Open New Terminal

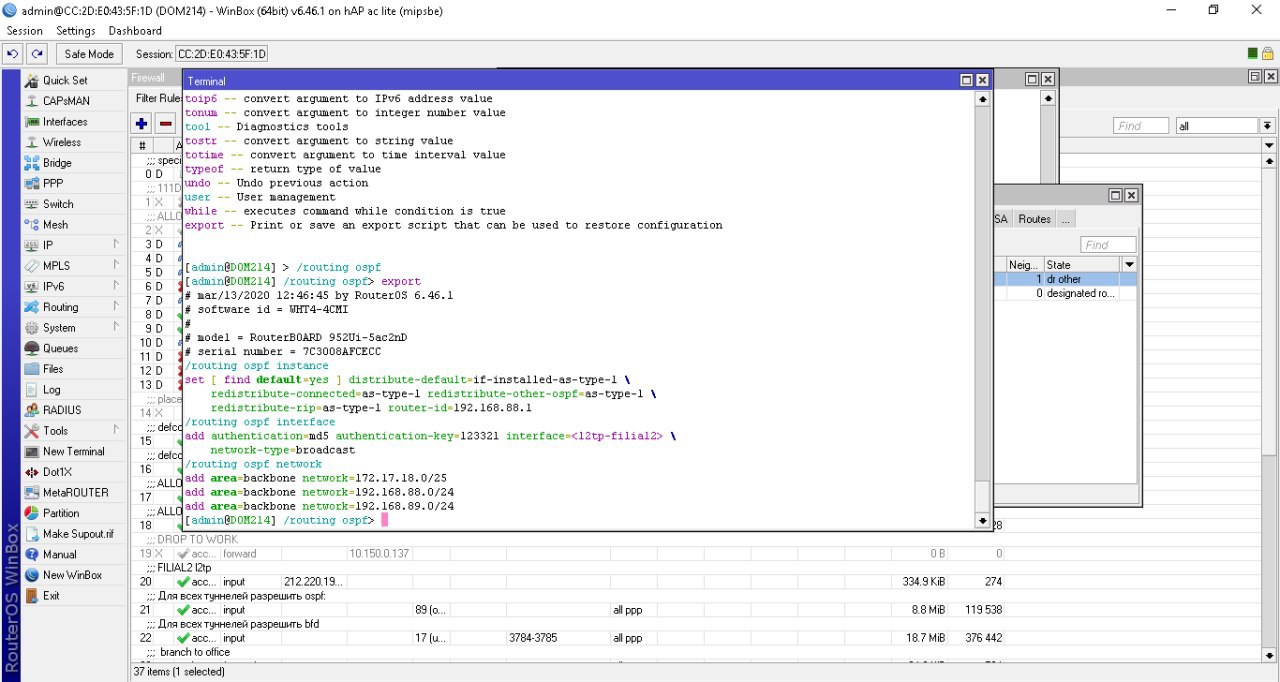coord(73,451)
